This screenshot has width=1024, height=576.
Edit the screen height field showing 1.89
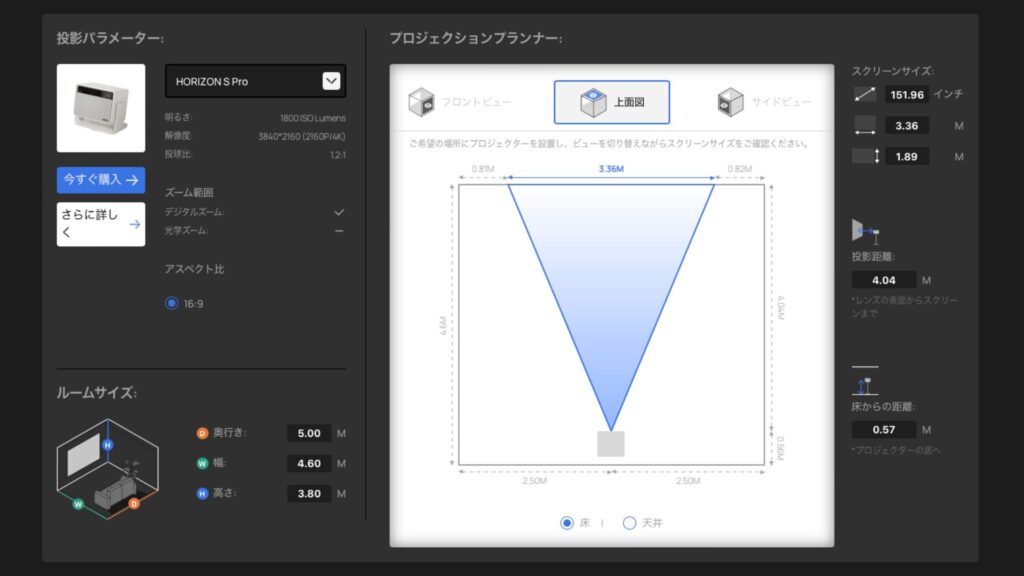click(907, 156)
